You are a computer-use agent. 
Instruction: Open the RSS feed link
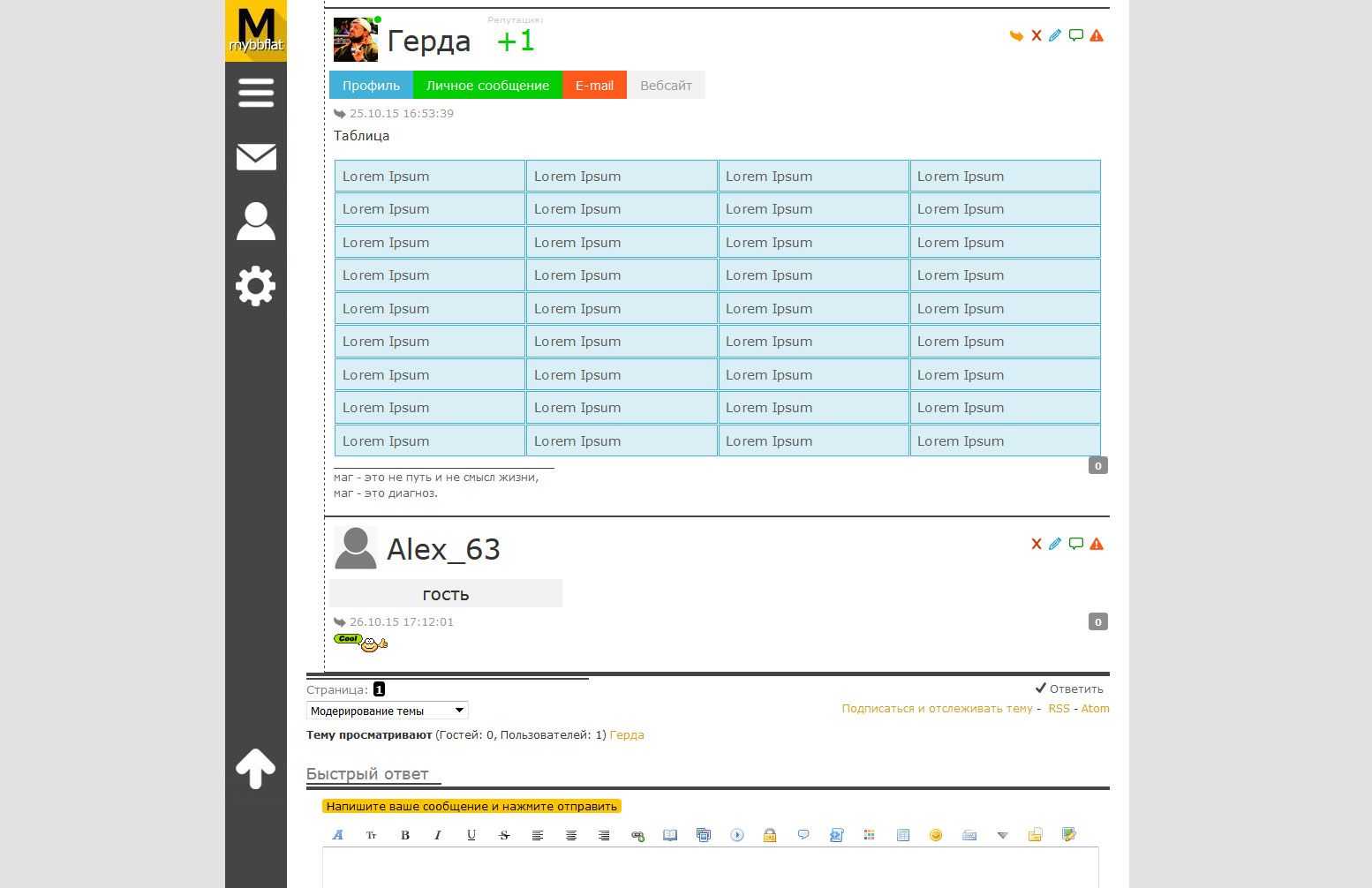(1059, 709)
